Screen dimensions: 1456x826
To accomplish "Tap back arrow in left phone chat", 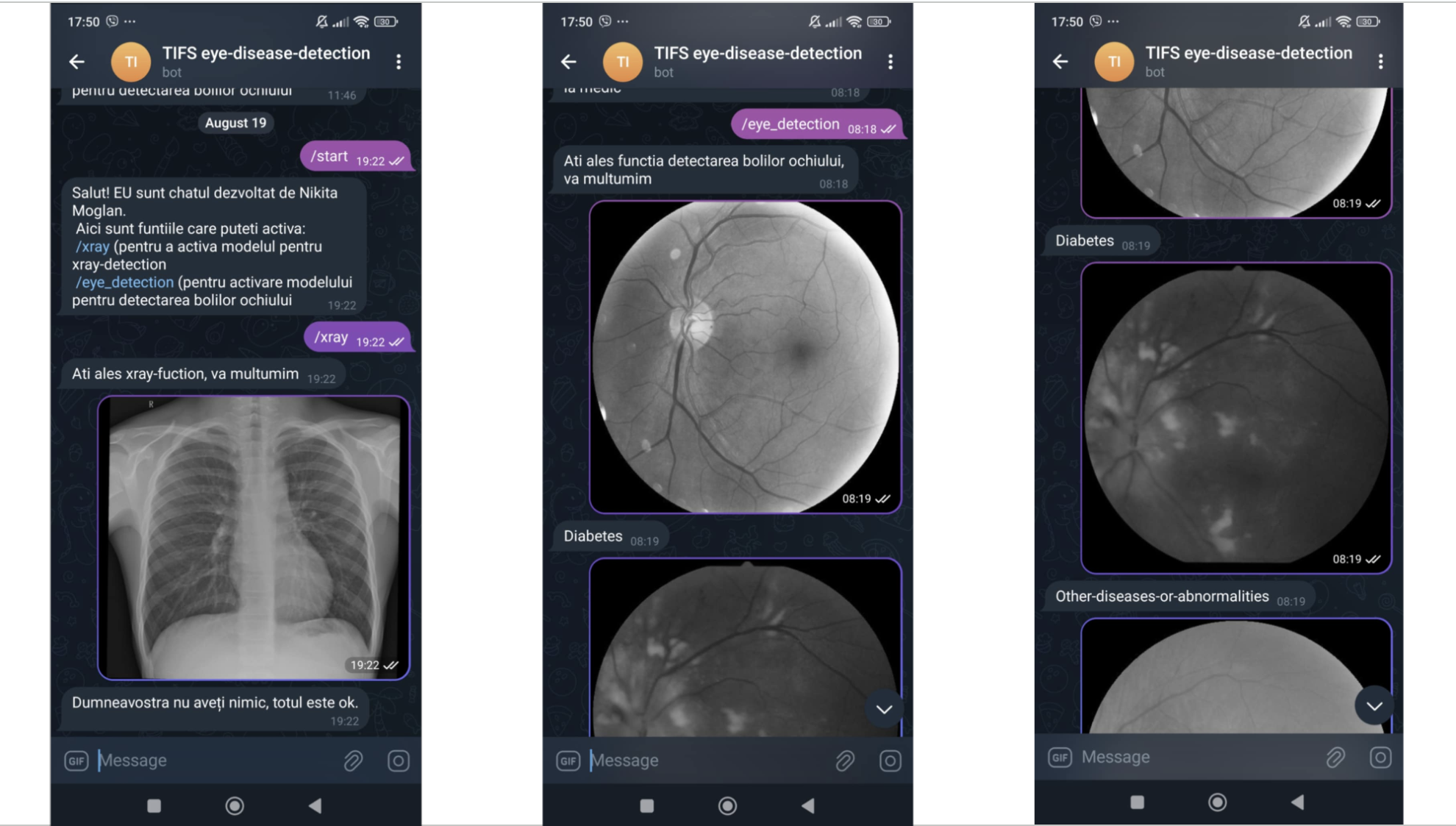I will (x=77, y=62).
